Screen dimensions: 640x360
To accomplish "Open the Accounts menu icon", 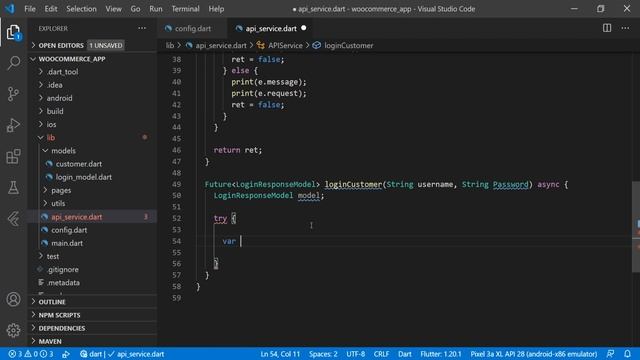I will [13, 299].
